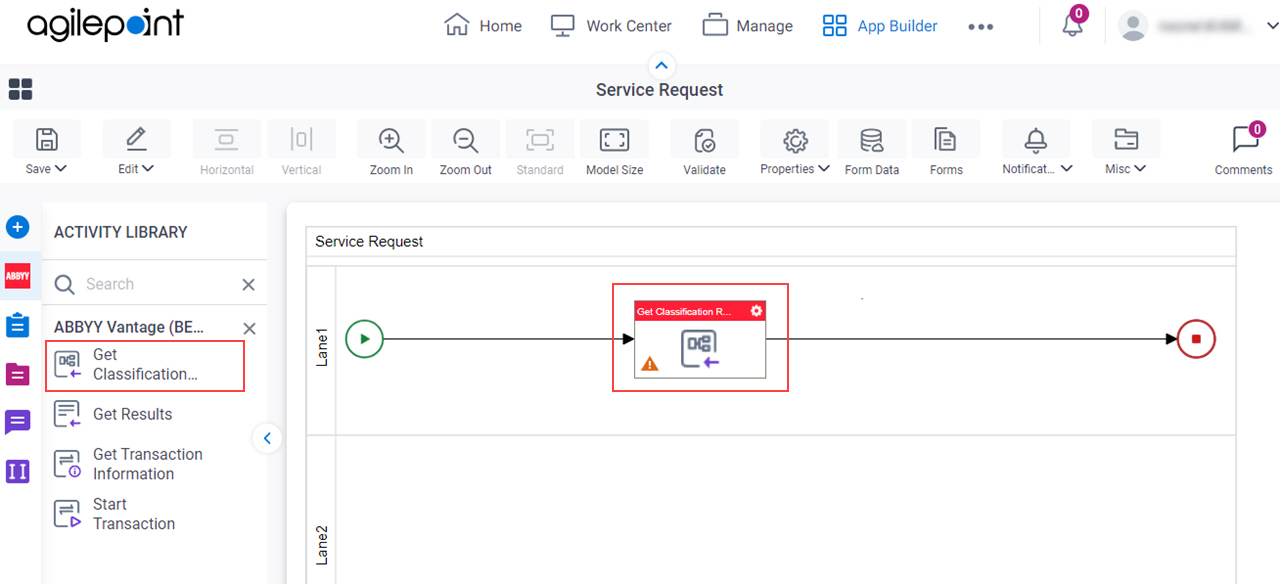Open Form Data

(x=872, y=151)
